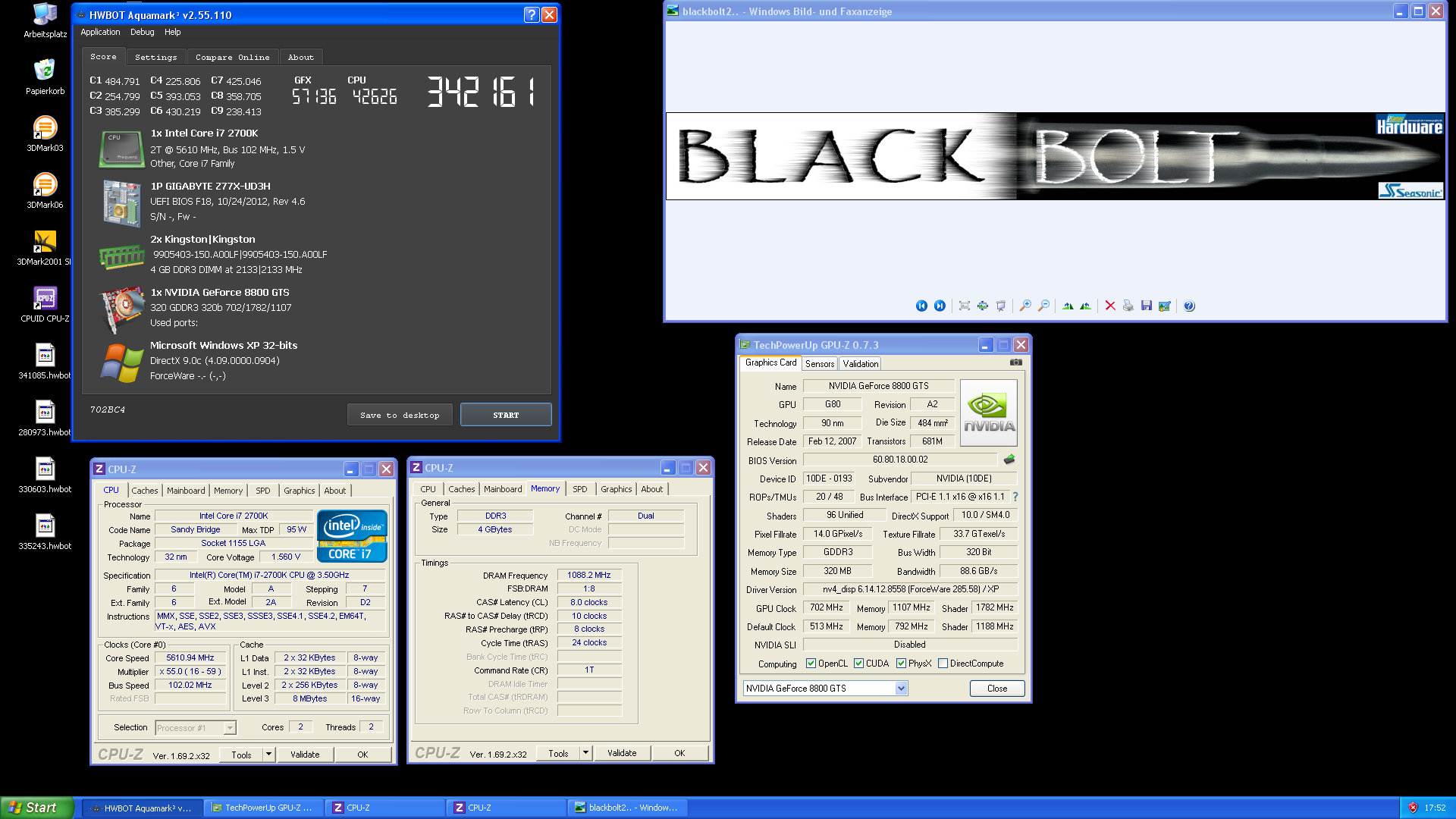The image size is (1456, 819).
Task: Open Caches tab in left CPU-Z window
Action: coord(144,491)
